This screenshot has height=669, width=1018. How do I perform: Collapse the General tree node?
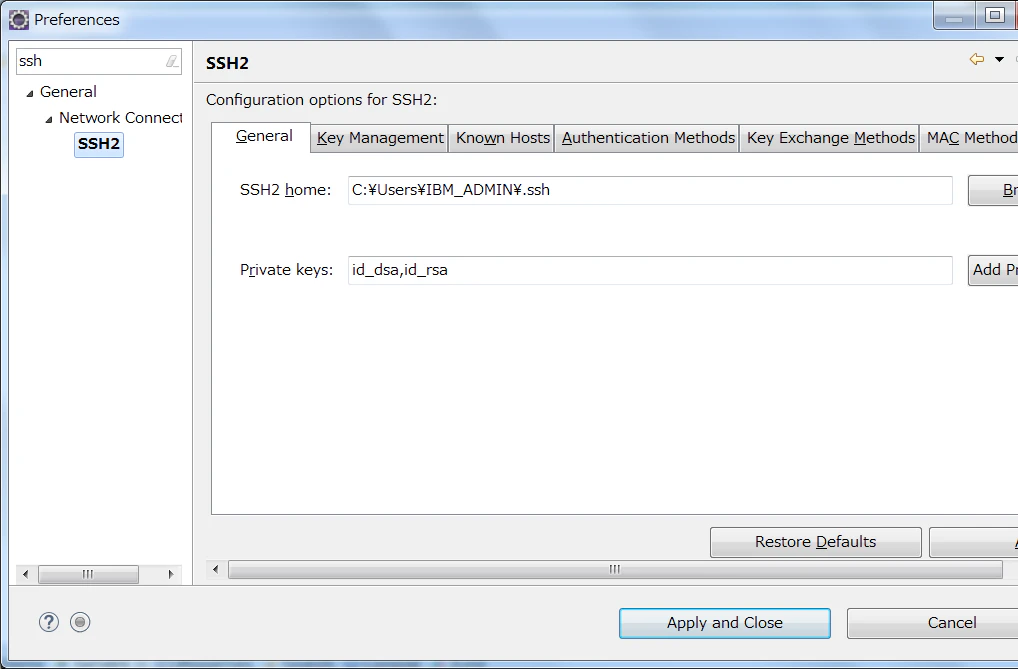pos(29,94)
